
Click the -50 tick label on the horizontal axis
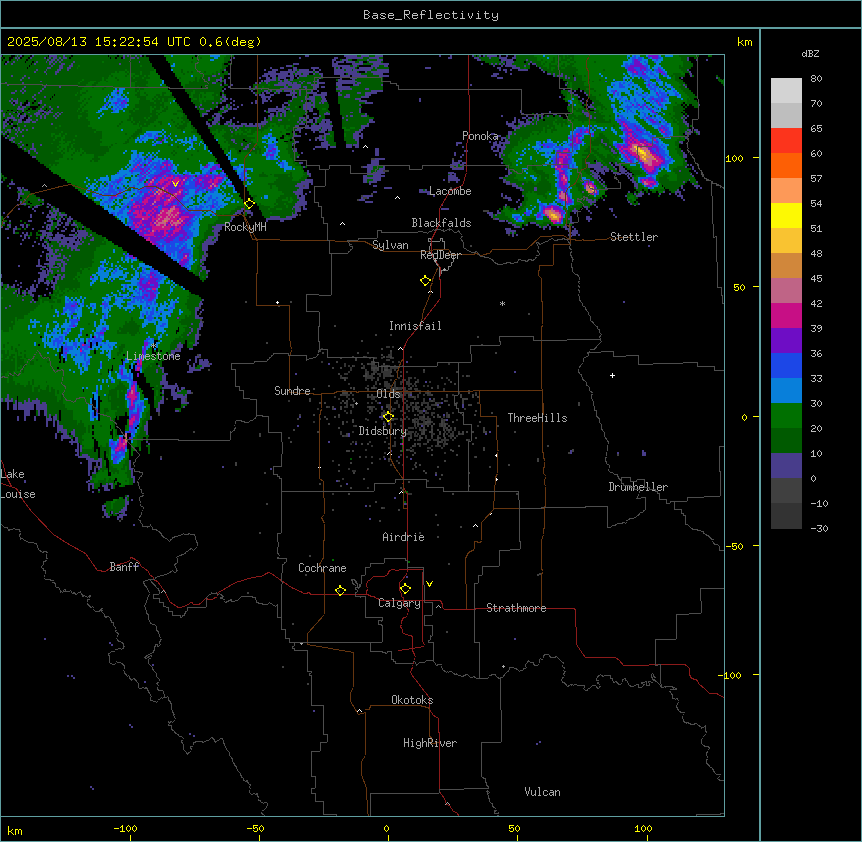point(255,828)
